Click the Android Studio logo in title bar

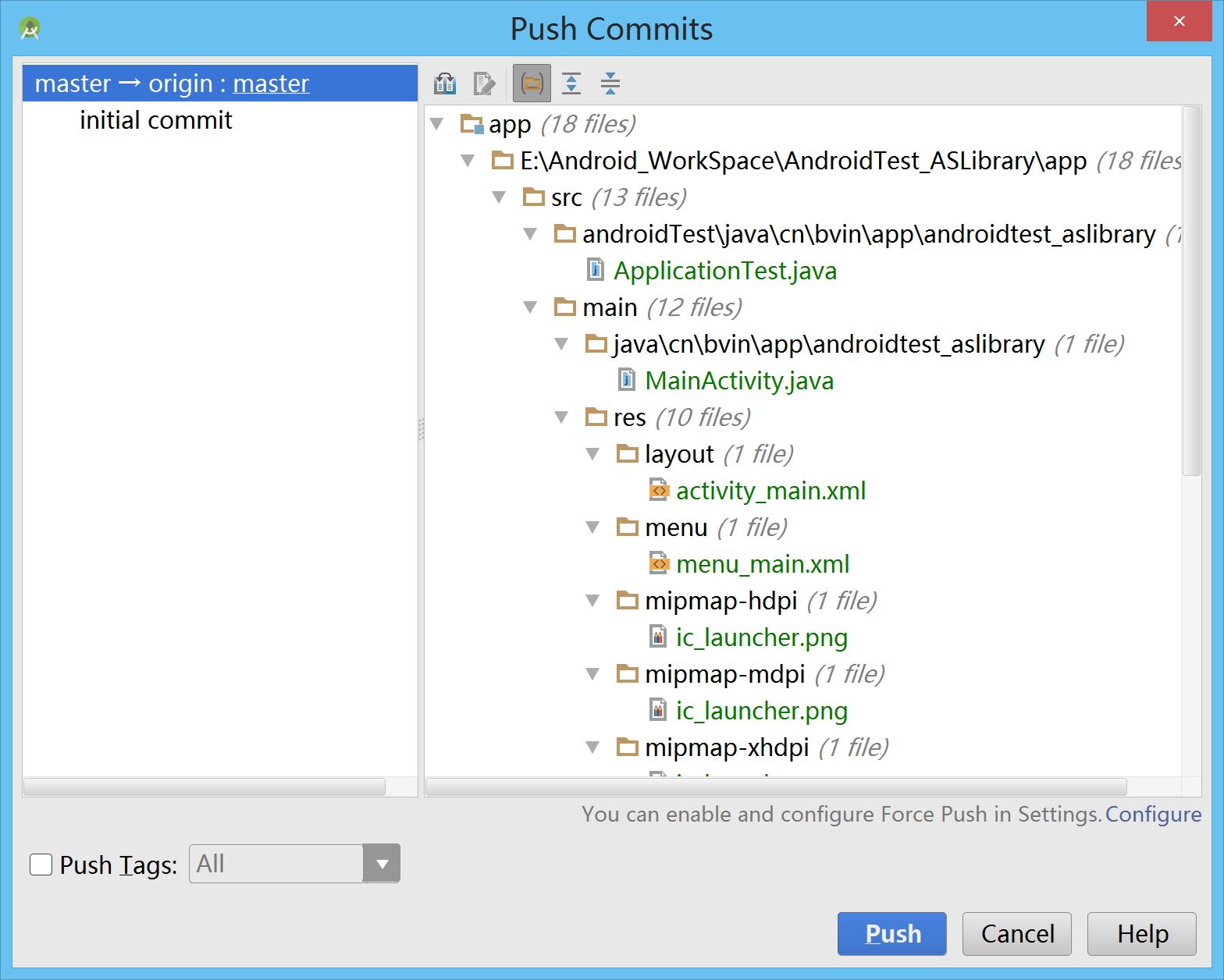[30, 29]
